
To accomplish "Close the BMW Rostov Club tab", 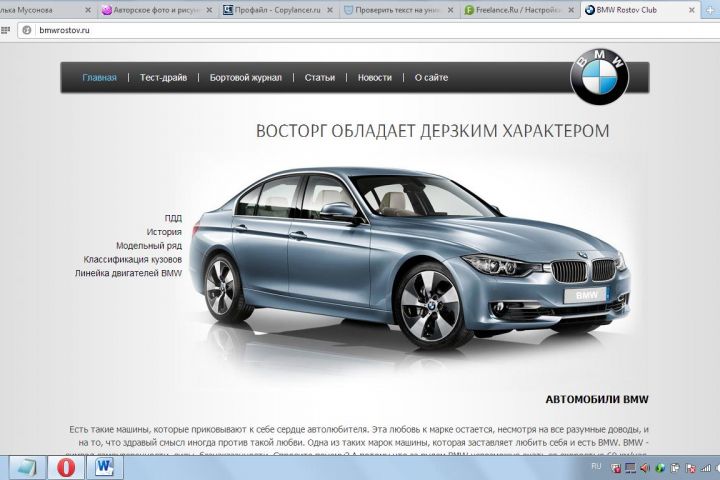I will [692, 10].
